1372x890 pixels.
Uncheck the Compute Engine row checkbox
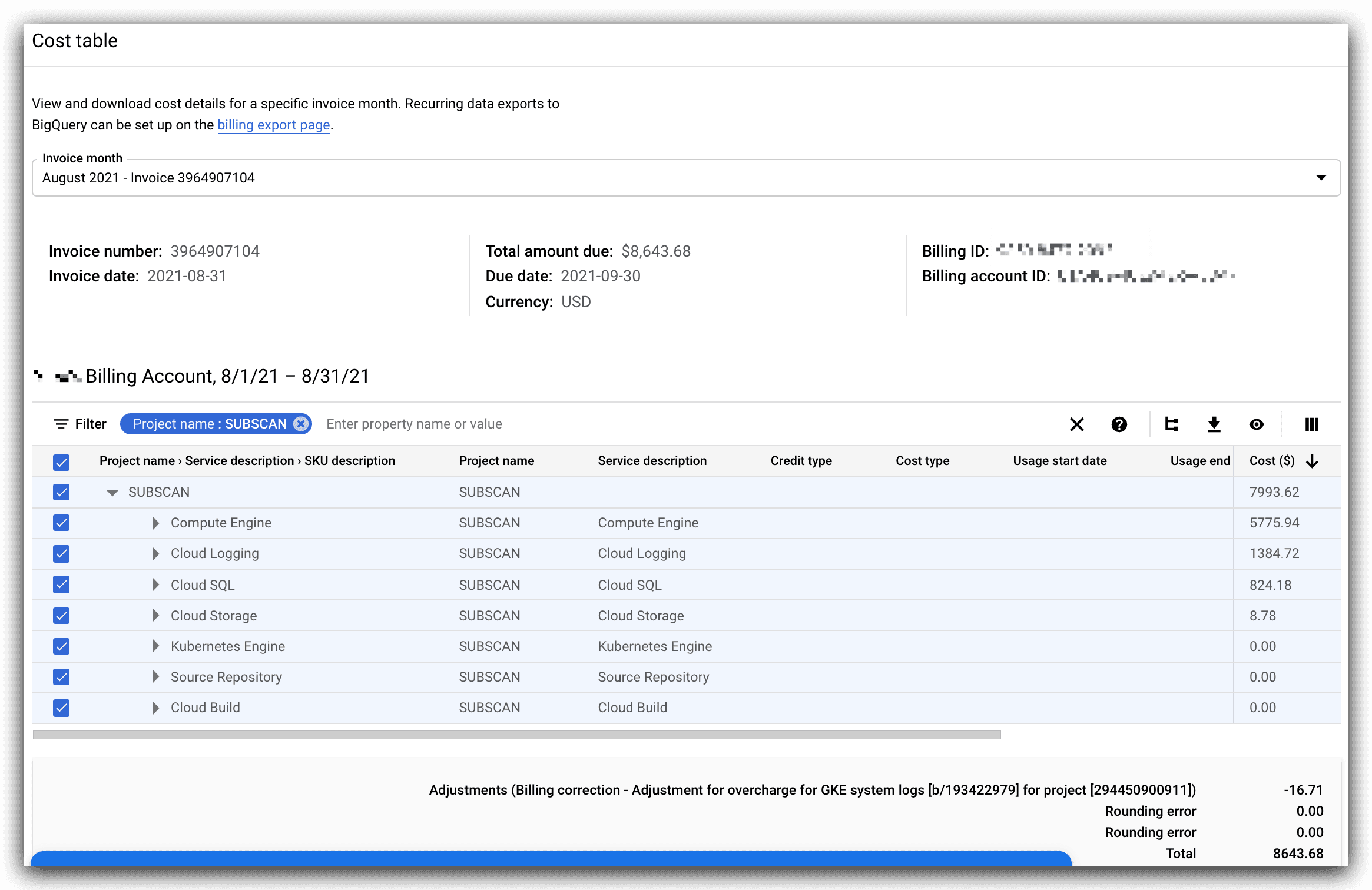pos(61,523)
